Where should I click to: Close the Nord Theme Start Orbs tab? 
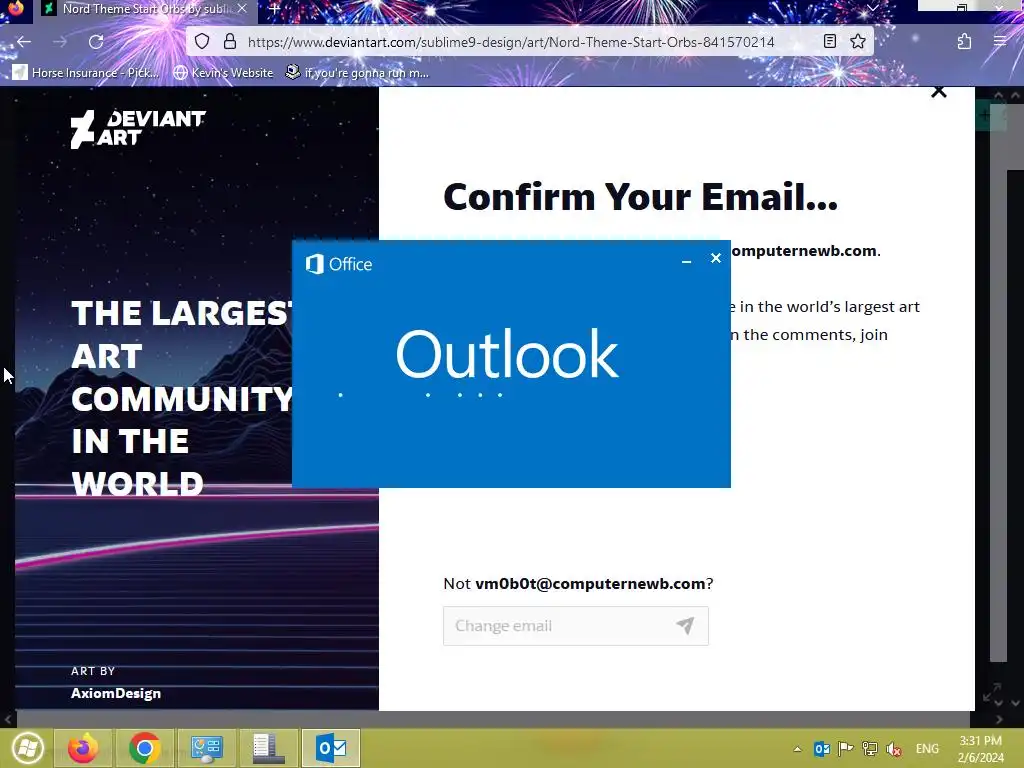click(242, 8)
